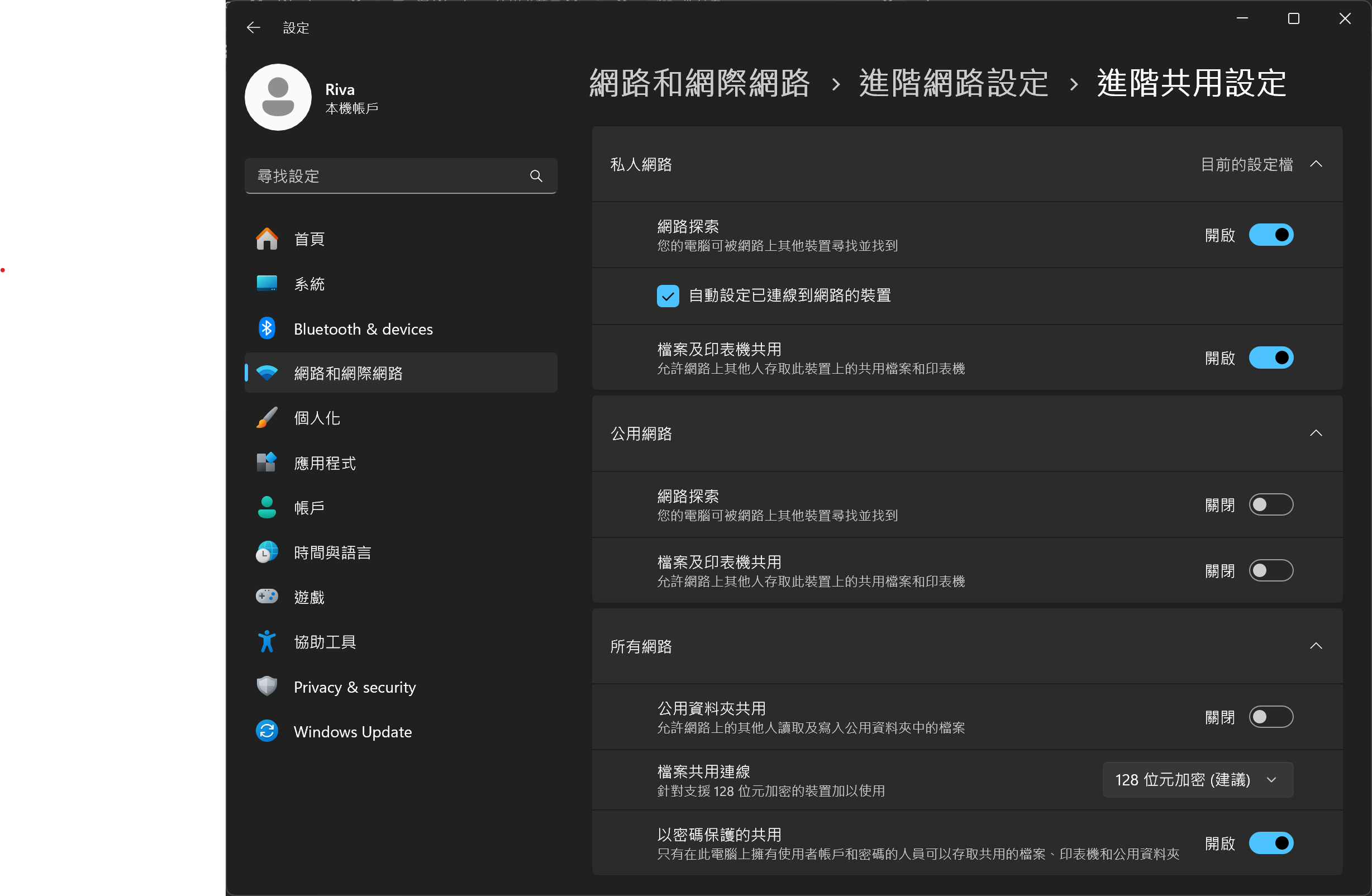Open the 128 位元加密 dropdown

click(1197, 780)
